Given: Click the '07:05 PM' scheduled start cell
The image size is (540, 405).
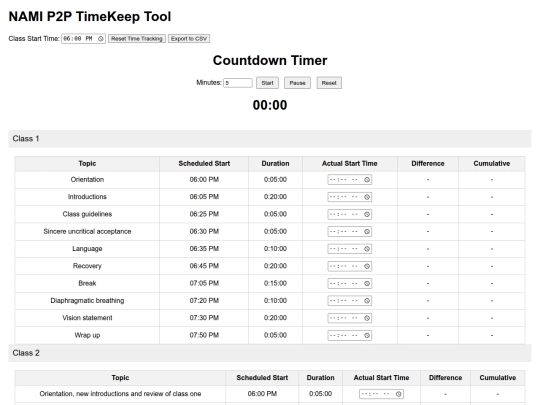Looking at the screenshot, I should tap(204, 283).
